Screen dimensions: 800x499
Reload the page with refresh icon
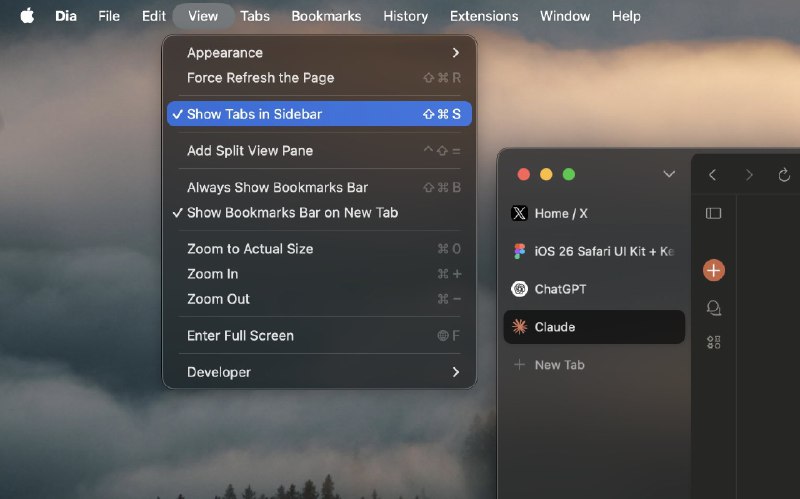[784, 175]
